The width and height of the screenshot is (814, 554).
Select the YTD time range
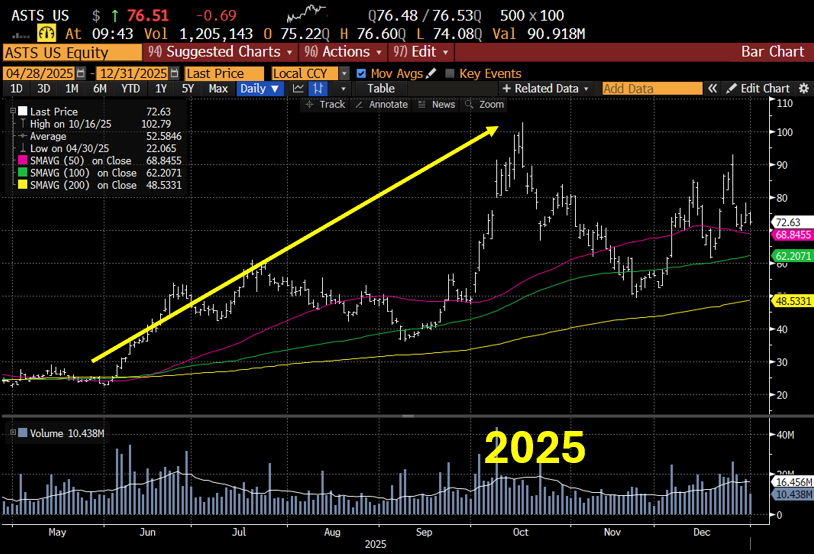130,88
